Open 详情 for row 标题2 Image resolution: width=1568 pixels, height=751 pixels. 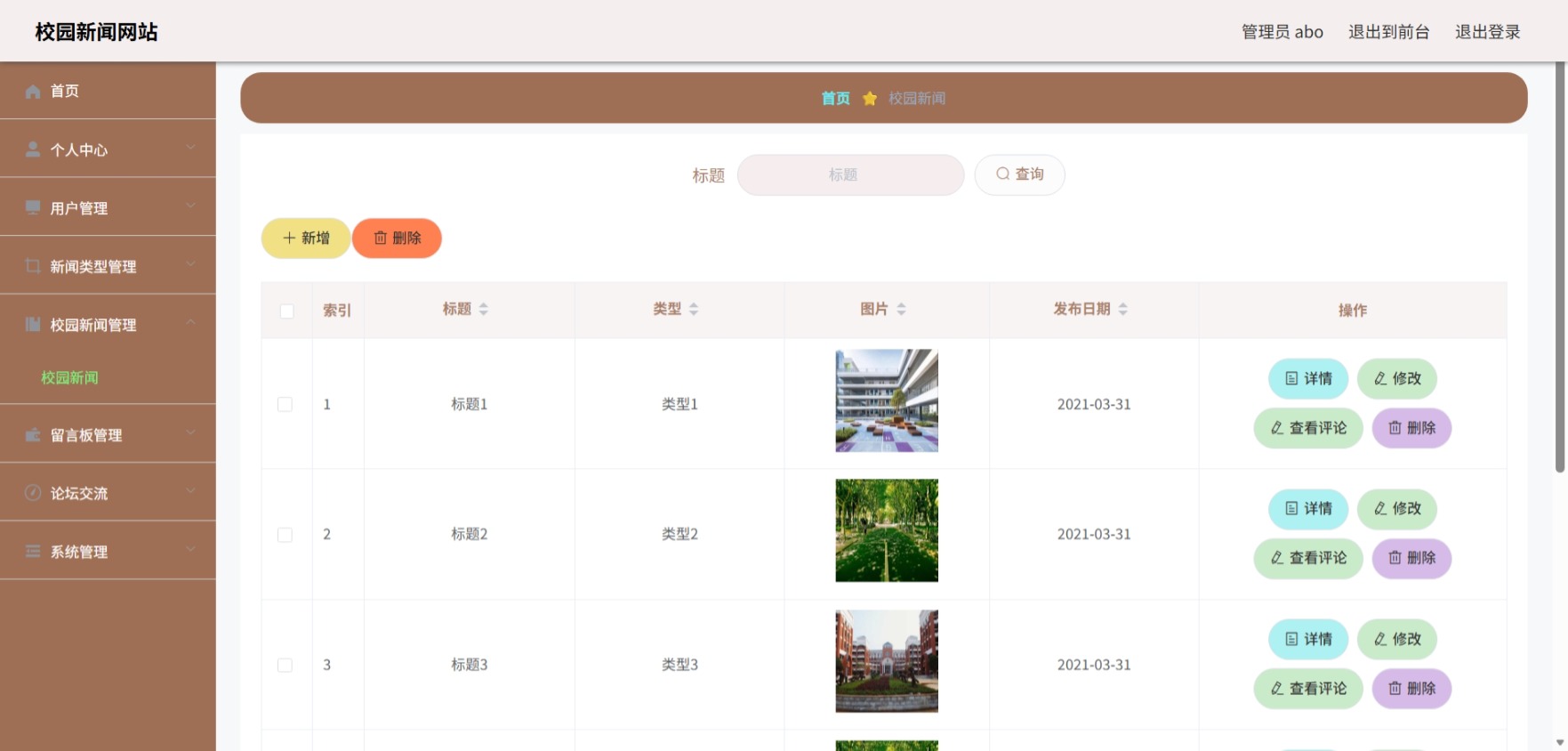point(1308,509)
